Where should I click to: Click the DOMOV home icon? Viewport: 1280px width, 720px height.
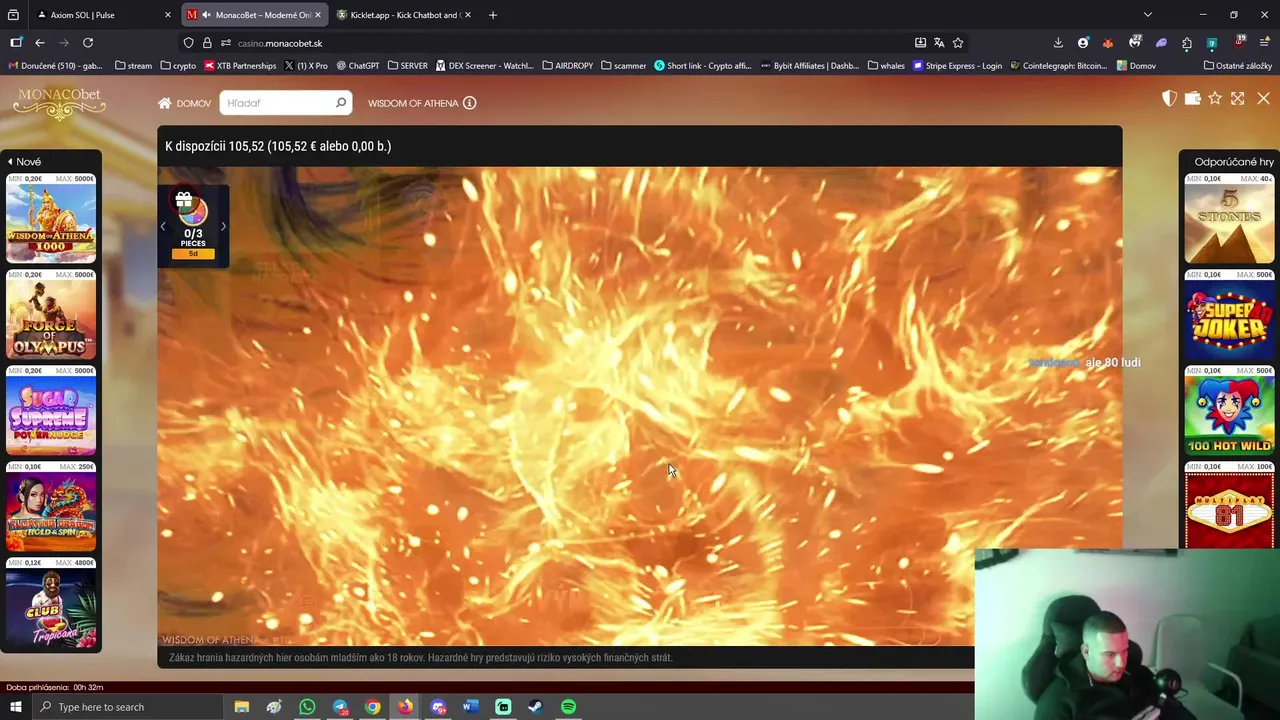pyautogui.click(x=165, y=103)
